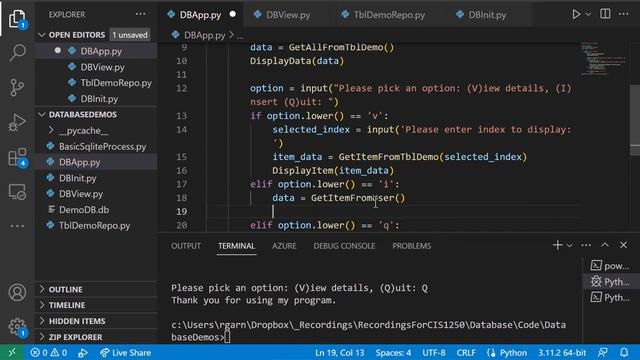Close the terminal panel
The width and height of the screenshot is (640, 360).
coord(623,245)
